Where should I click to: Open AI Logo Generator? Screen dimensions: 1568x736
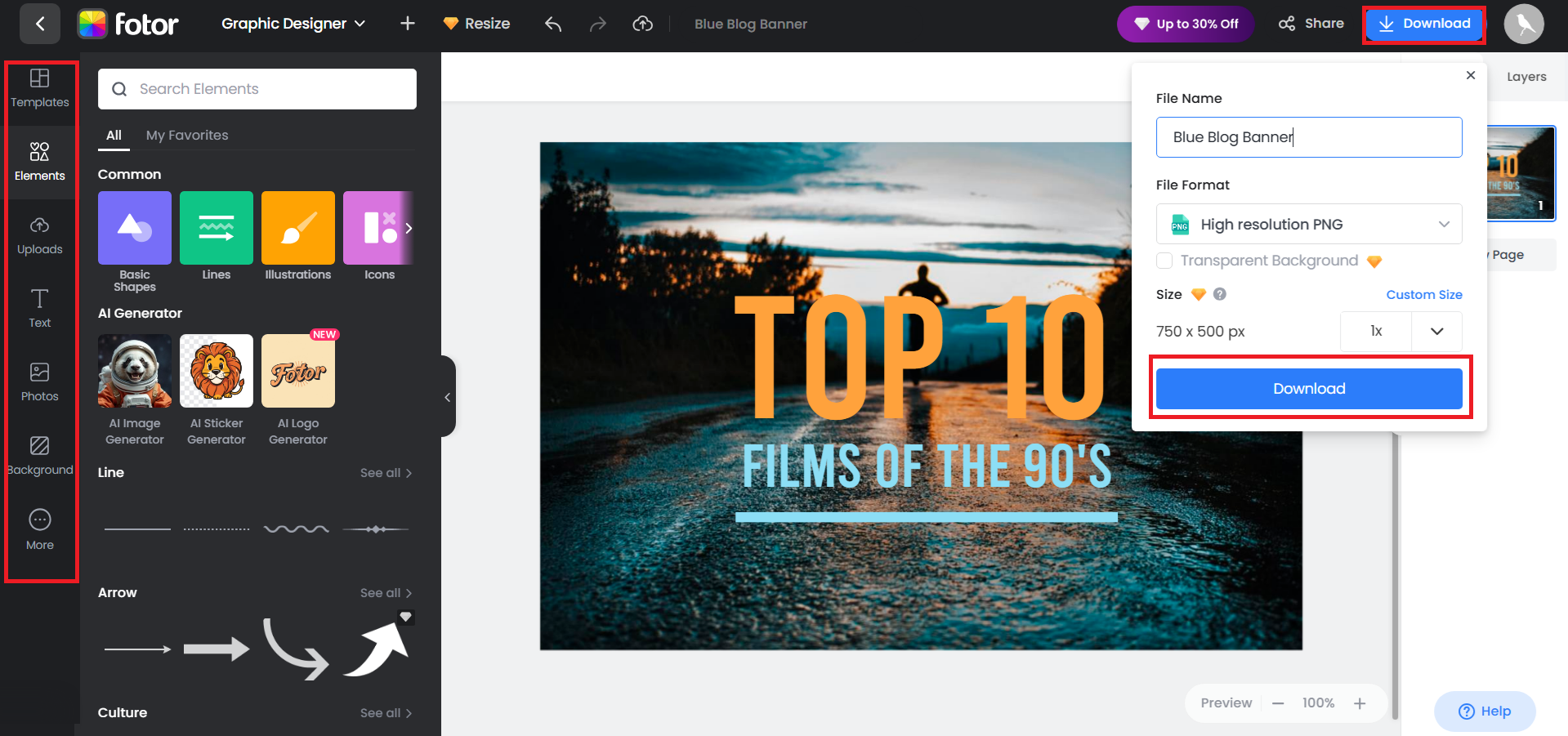[x=298, y=371]
